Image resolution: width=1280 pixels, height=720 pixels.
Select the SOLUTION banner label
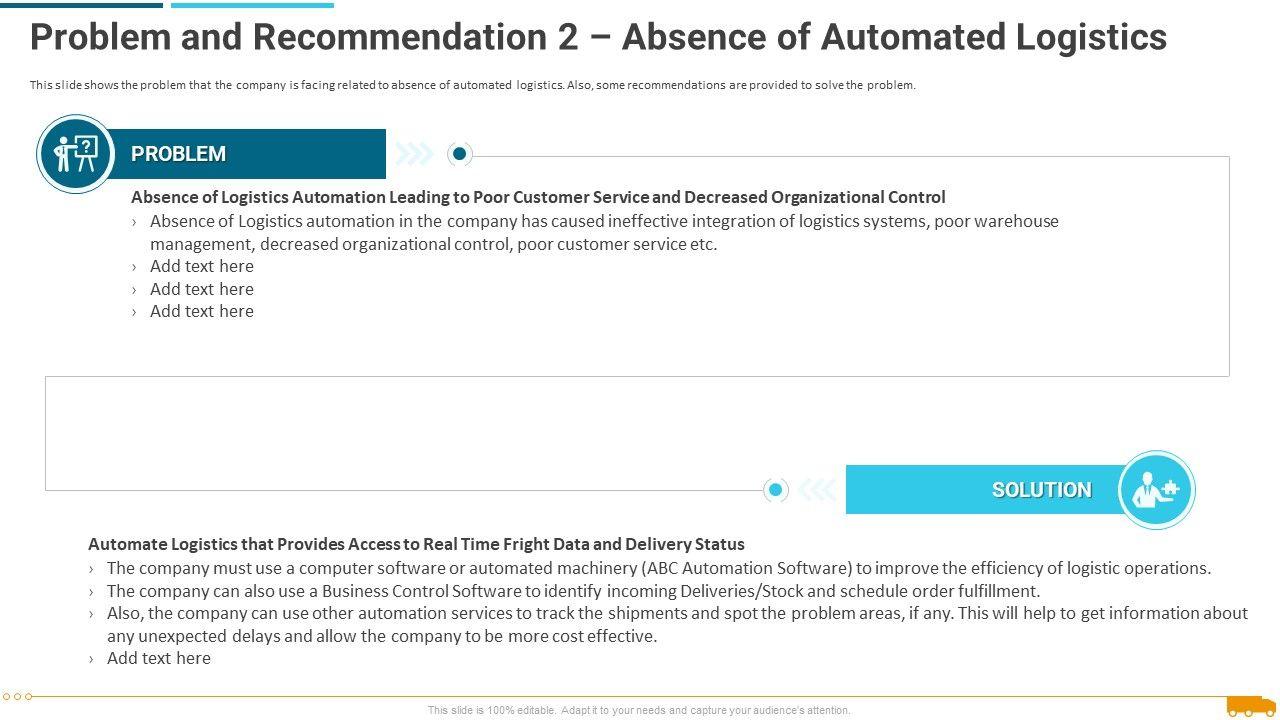1041,490
